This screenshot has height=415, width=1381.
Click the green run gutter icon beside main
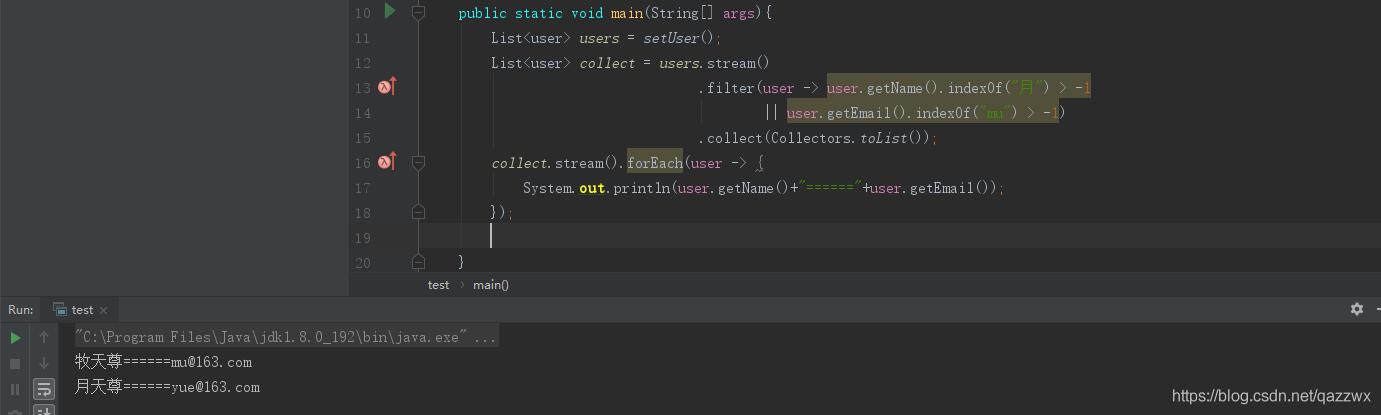click(x=390, y=12)
